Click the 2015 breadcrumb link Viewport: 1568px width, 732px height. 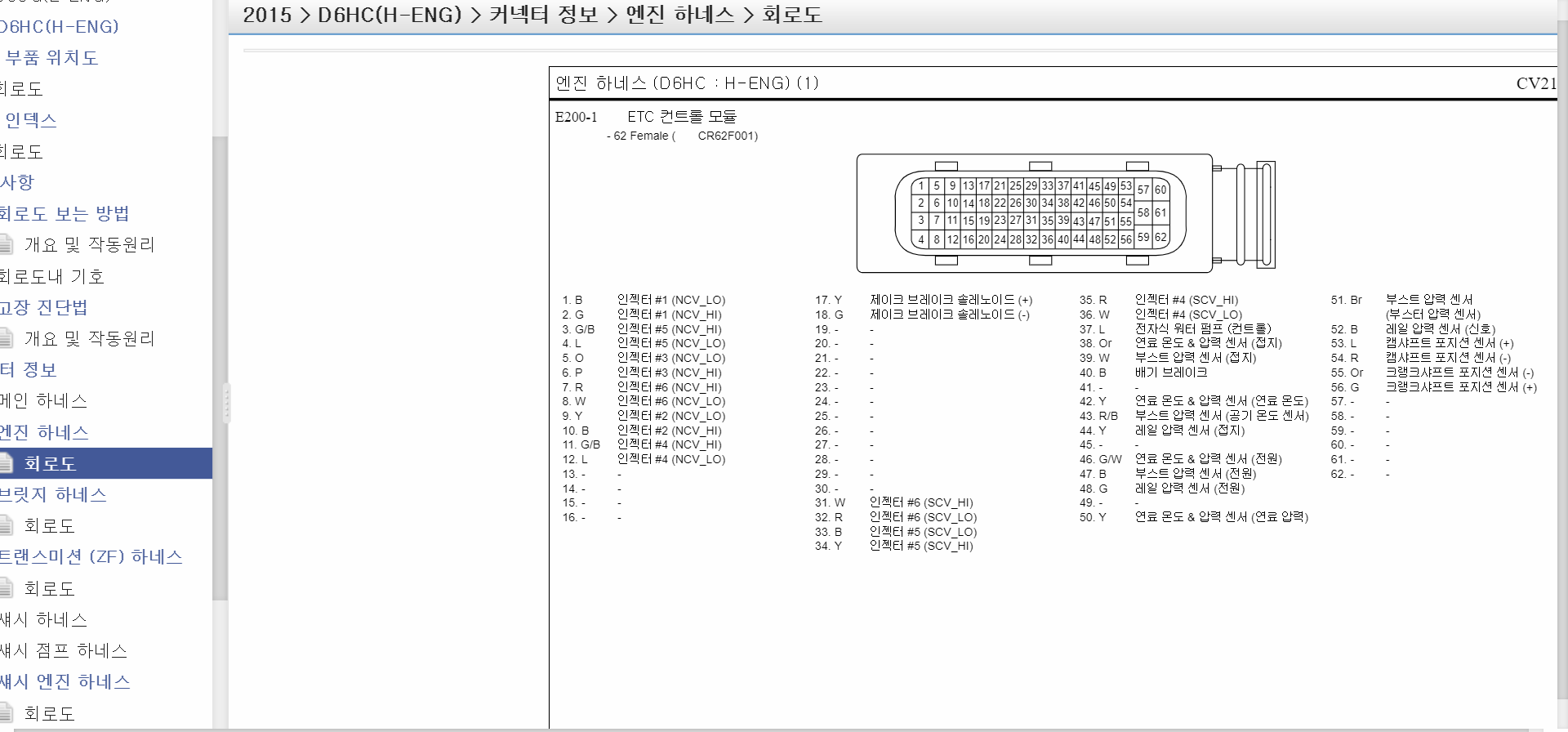click(267, 16)
